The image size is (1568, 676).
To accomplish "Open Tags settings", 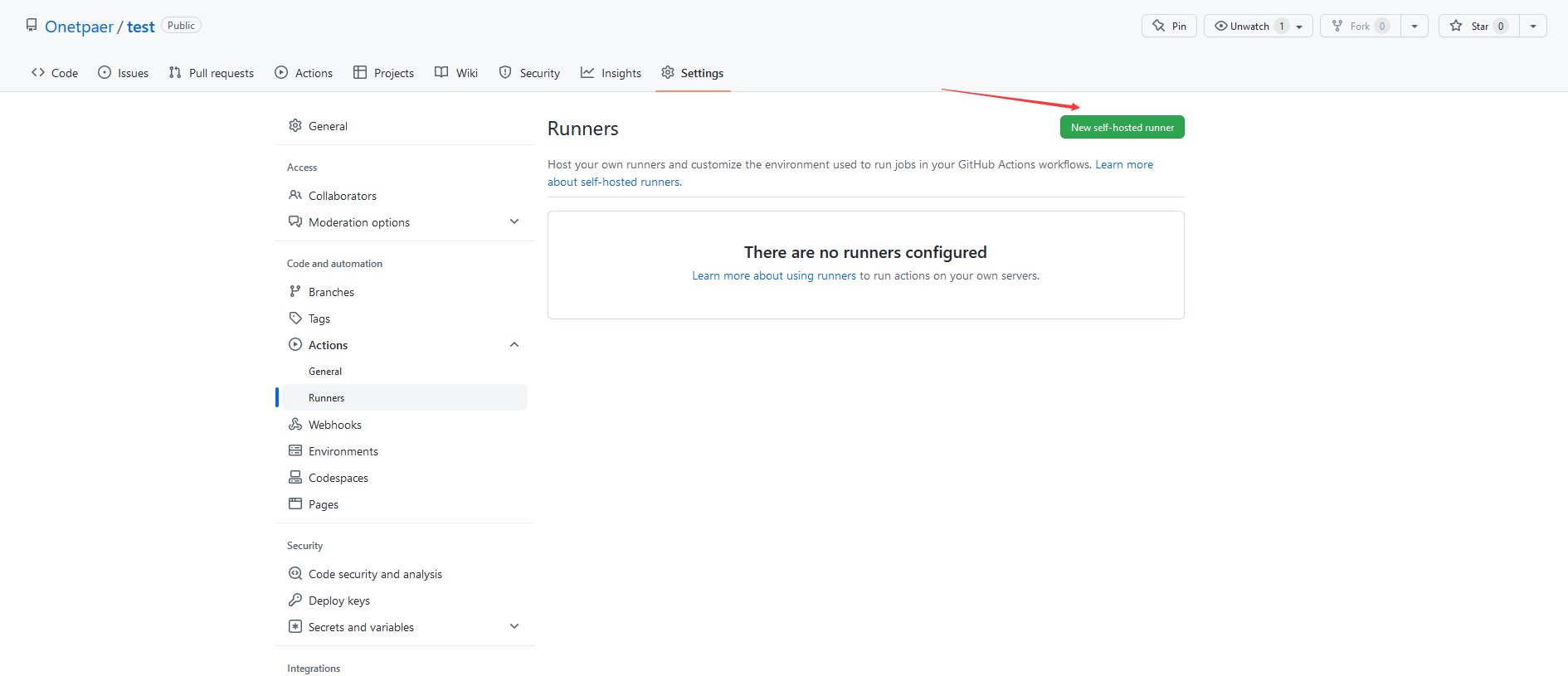I will click(x=405, y=319).
